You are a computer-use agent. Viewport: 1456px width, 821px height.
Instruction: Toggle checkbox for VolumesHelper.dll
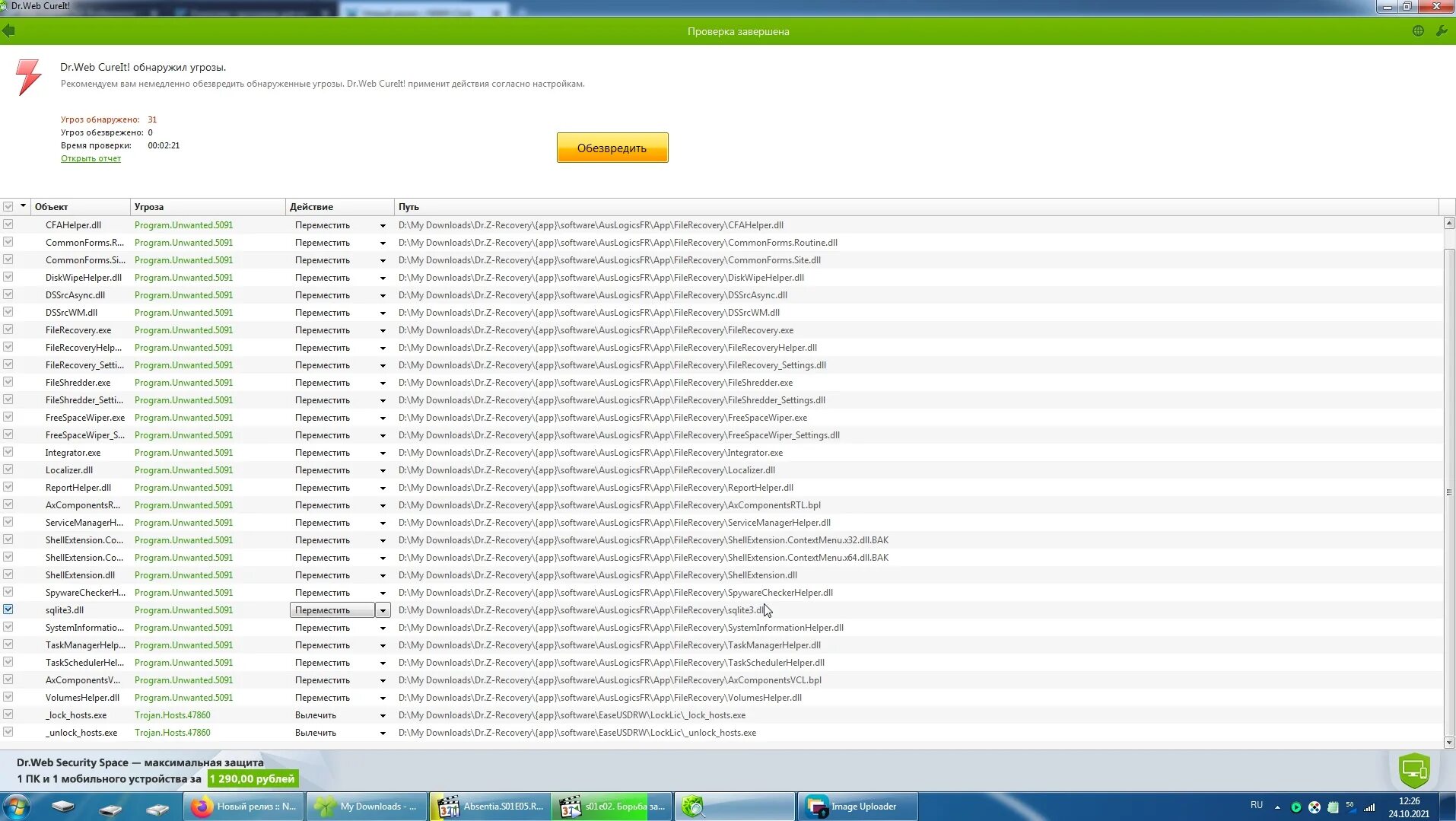(x=8, y=697)
